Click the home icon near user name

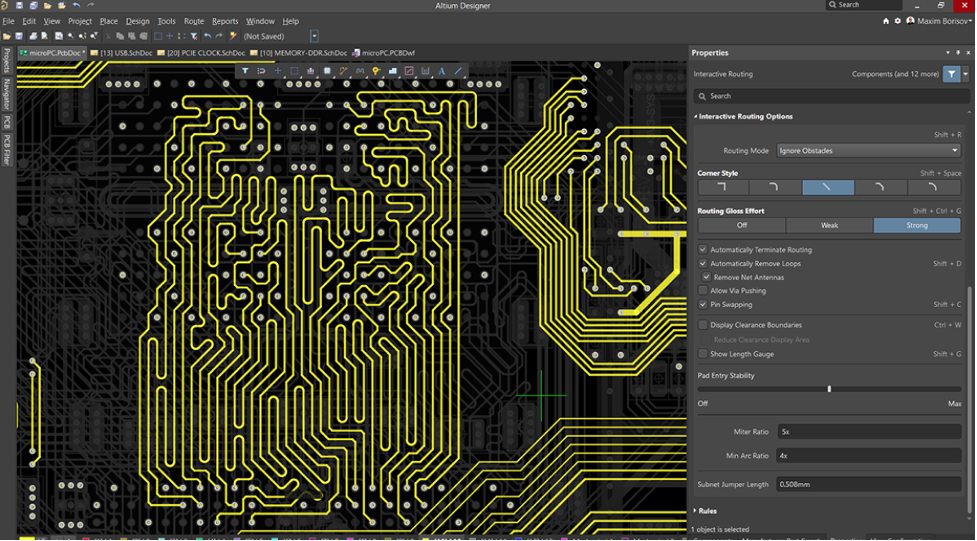(886, 21)
